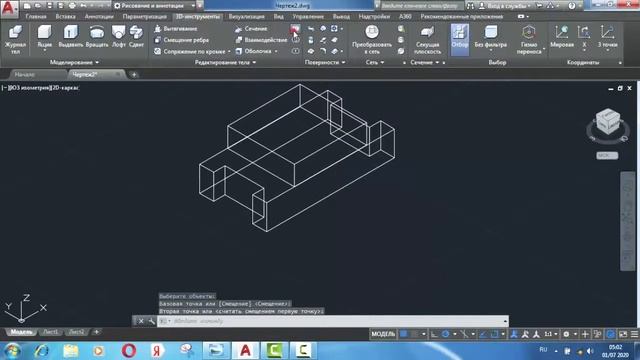Click Преобразовать в сеть (Convert to Mesh)
Viewport: 640px width, 360px height.
click(372, 40)
